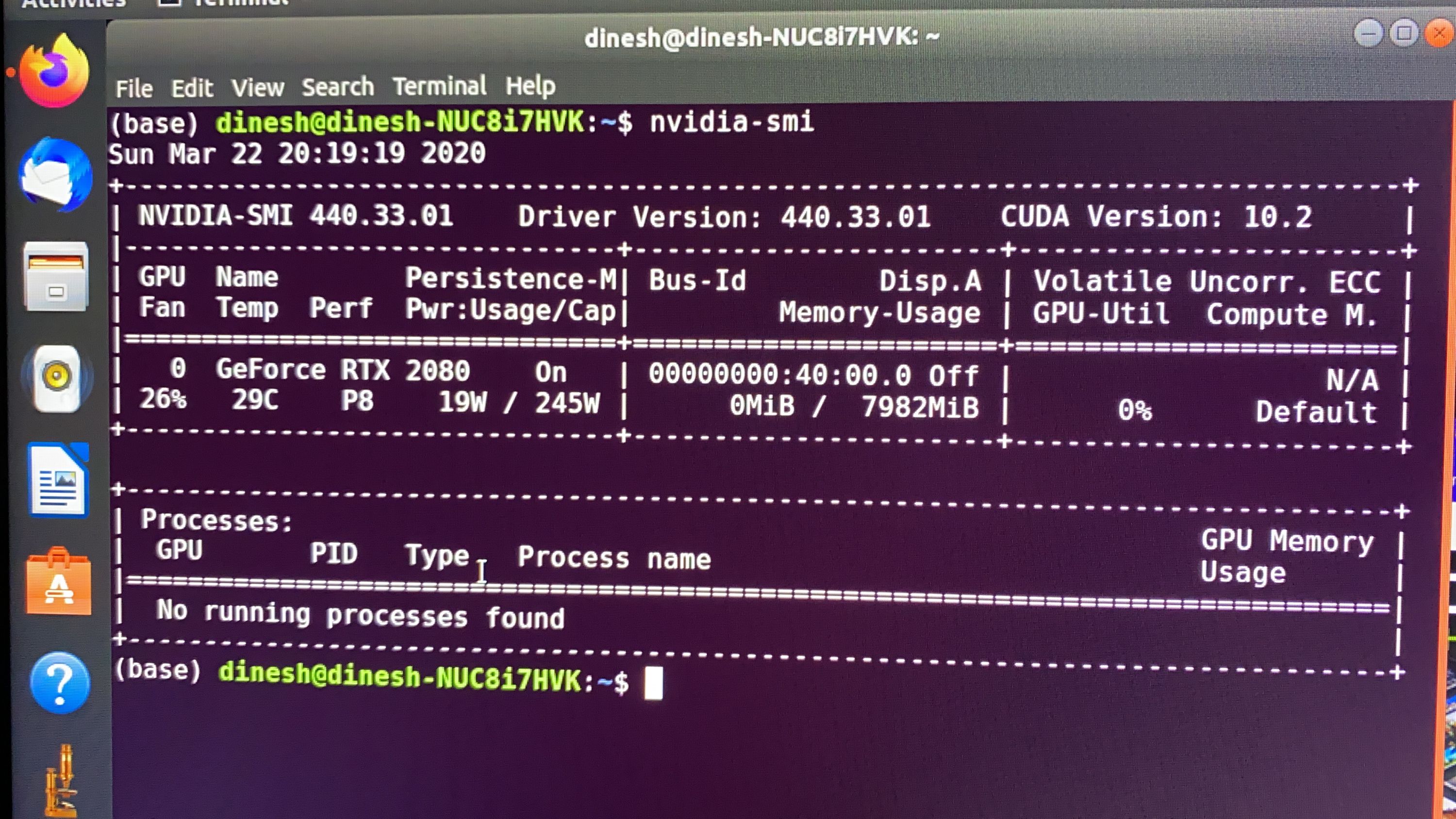Open the Terminal menu
The image size is (1456, 819).
[439, 86]
